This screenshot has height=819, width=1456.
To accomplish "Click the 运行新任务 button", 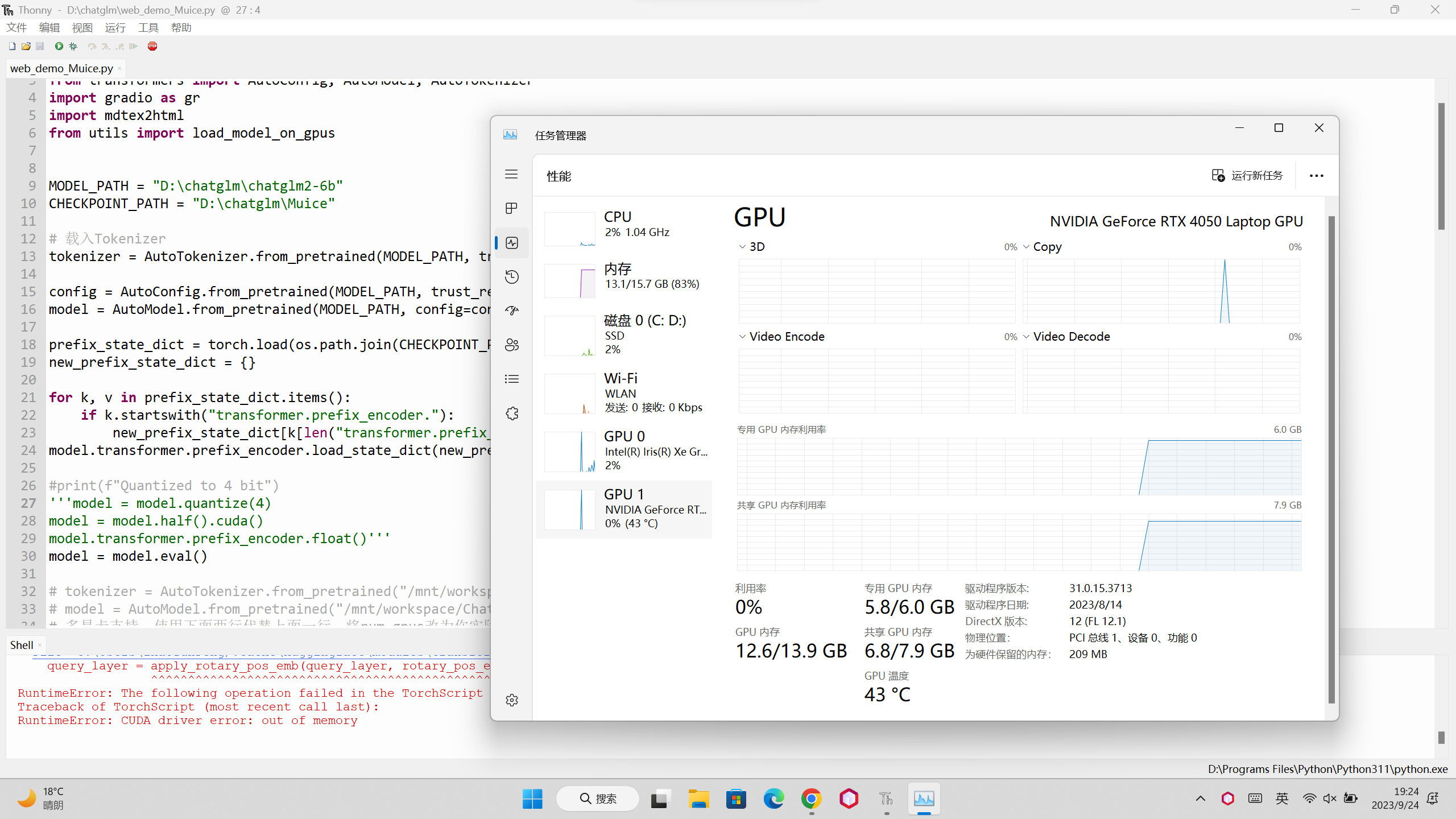I will coord(1247,175).
